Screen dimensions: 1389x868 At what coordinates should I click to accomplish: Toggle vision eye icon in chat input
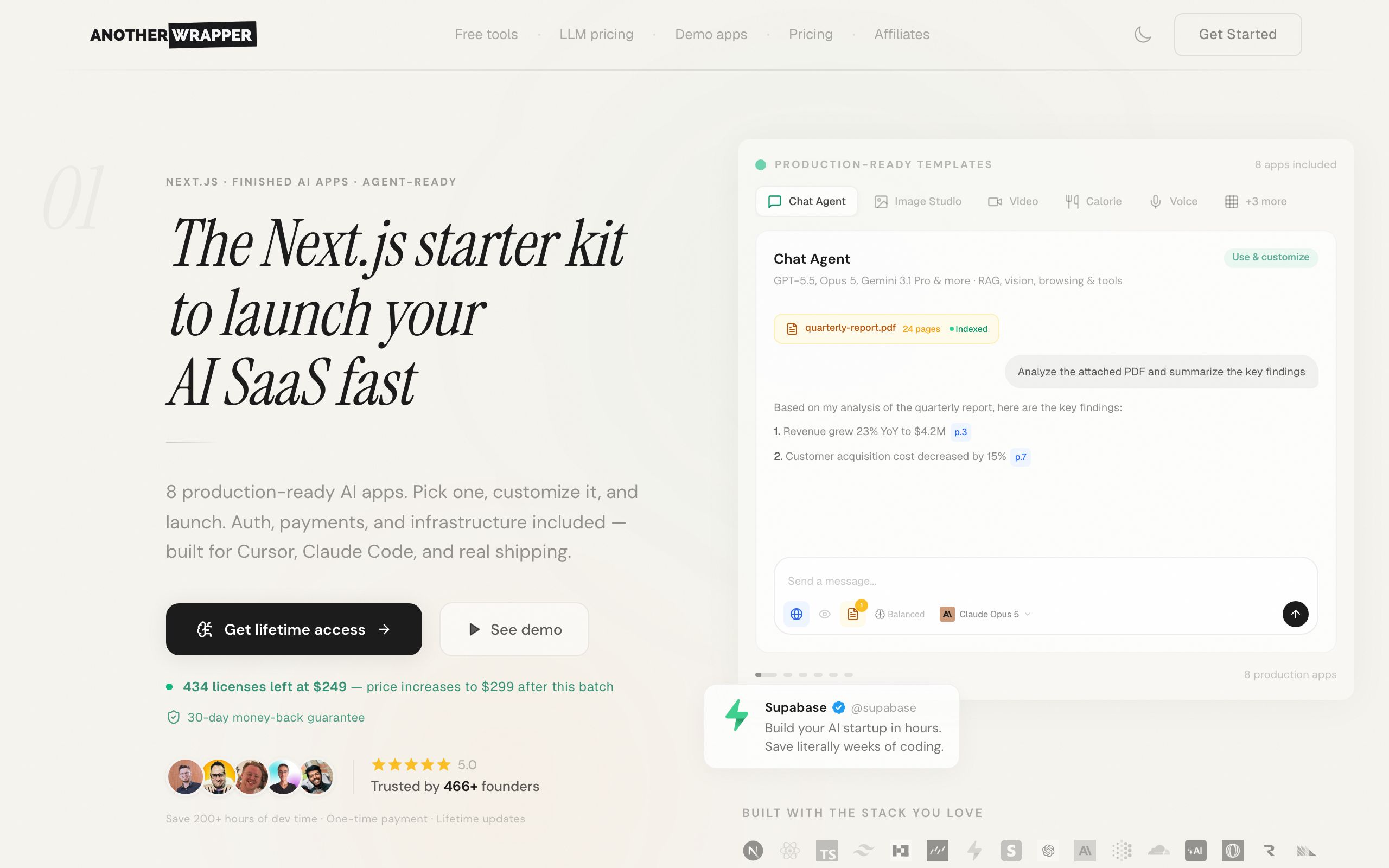tap(824, 614)
